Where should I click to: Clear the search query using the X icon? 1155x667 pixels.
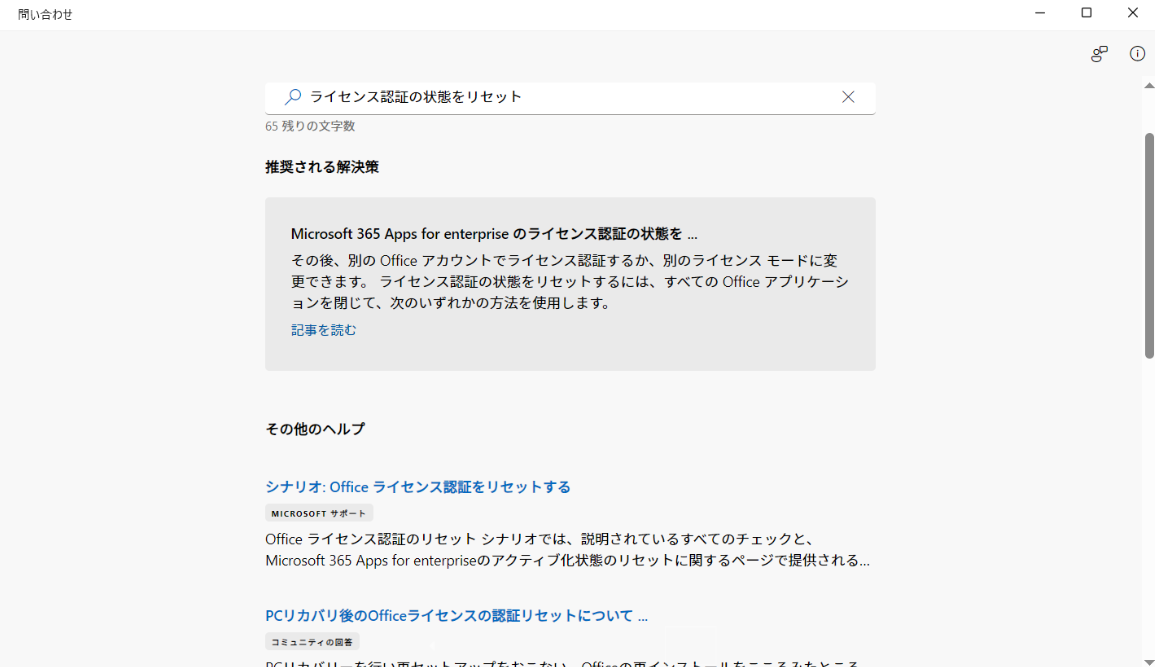[848, 96]
